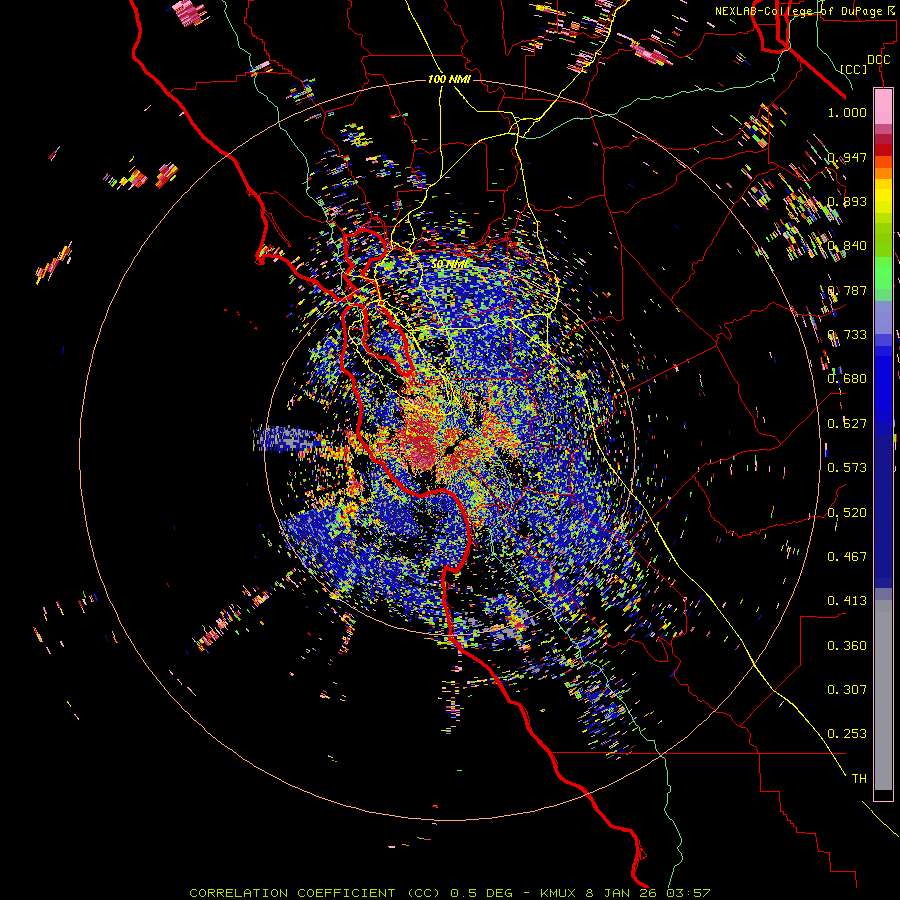
Task: Click the 1.000 scale value
Action: (x=847, y=112)
